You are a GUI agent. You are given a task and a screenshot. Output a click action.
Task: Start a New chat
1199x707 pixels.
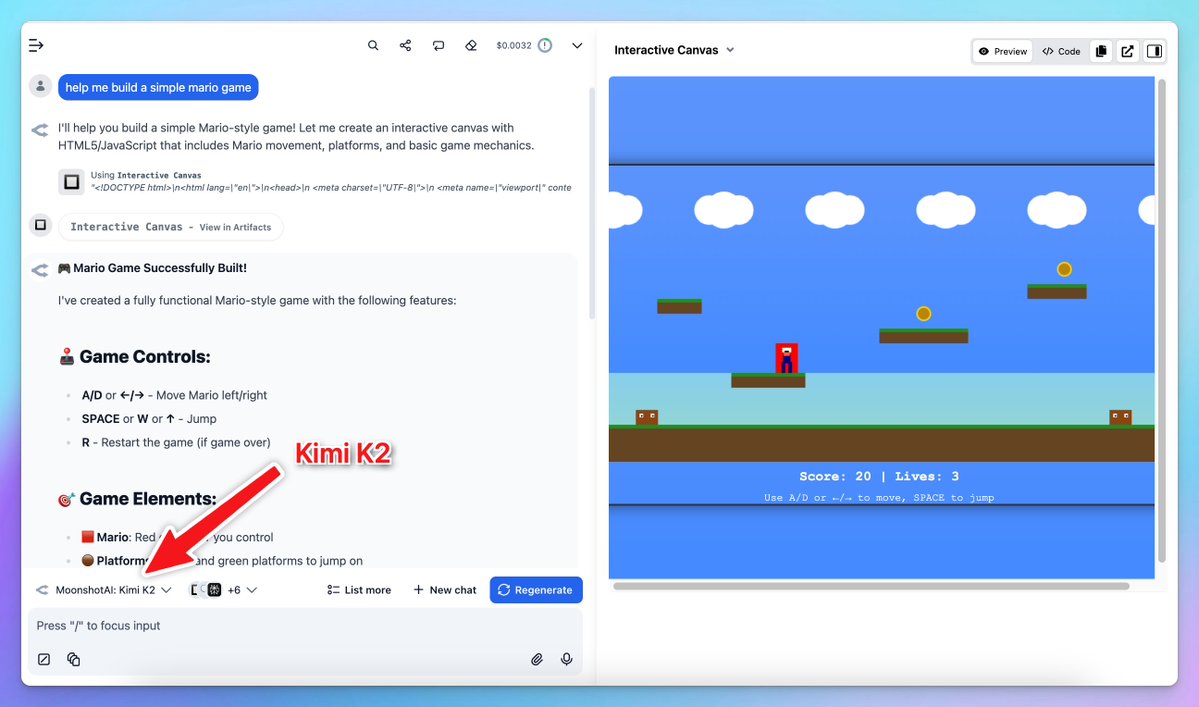pyautogui.click(x=445, y=590)
